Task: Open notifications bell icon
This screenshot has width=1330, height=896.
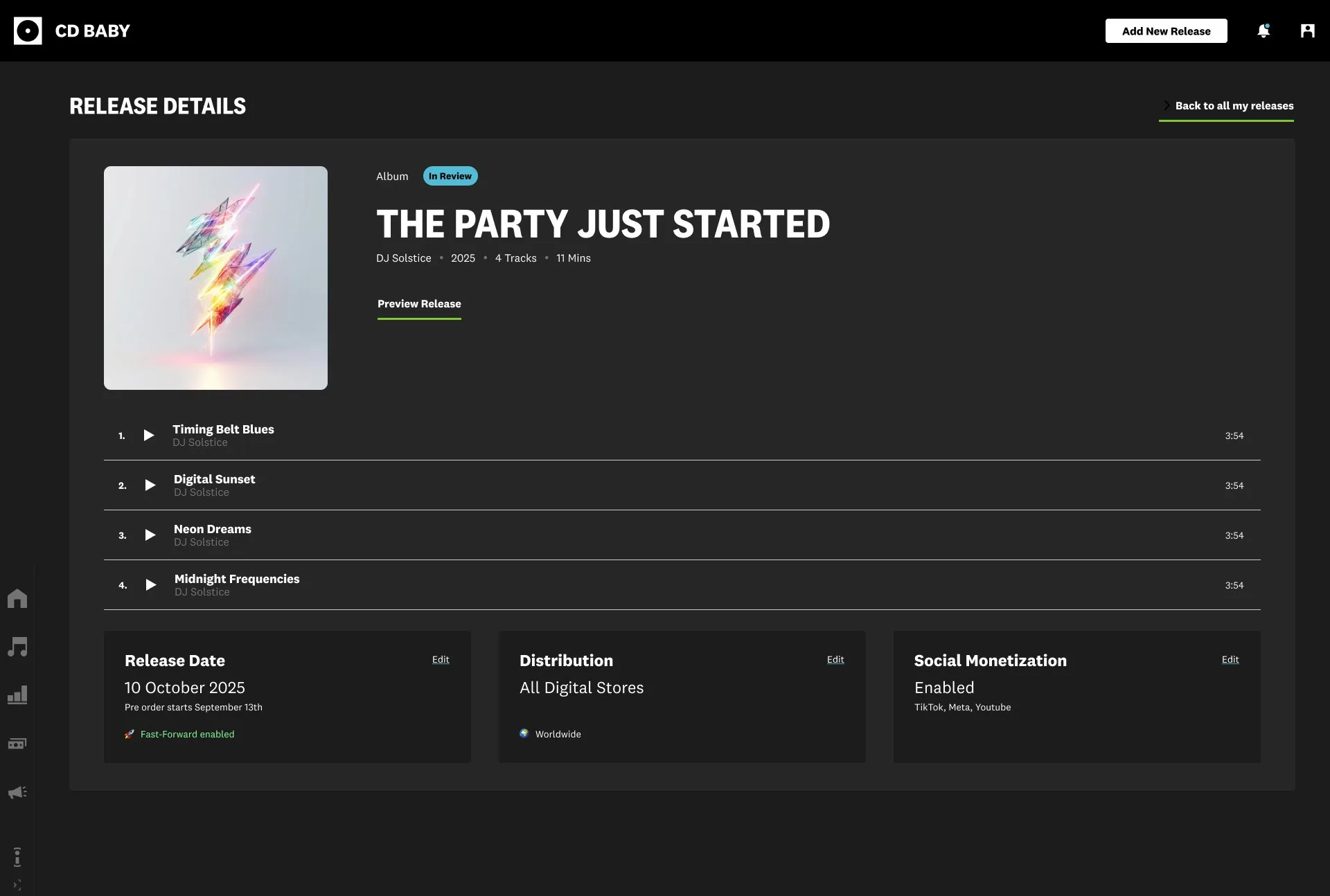Action: [1263, 30]
